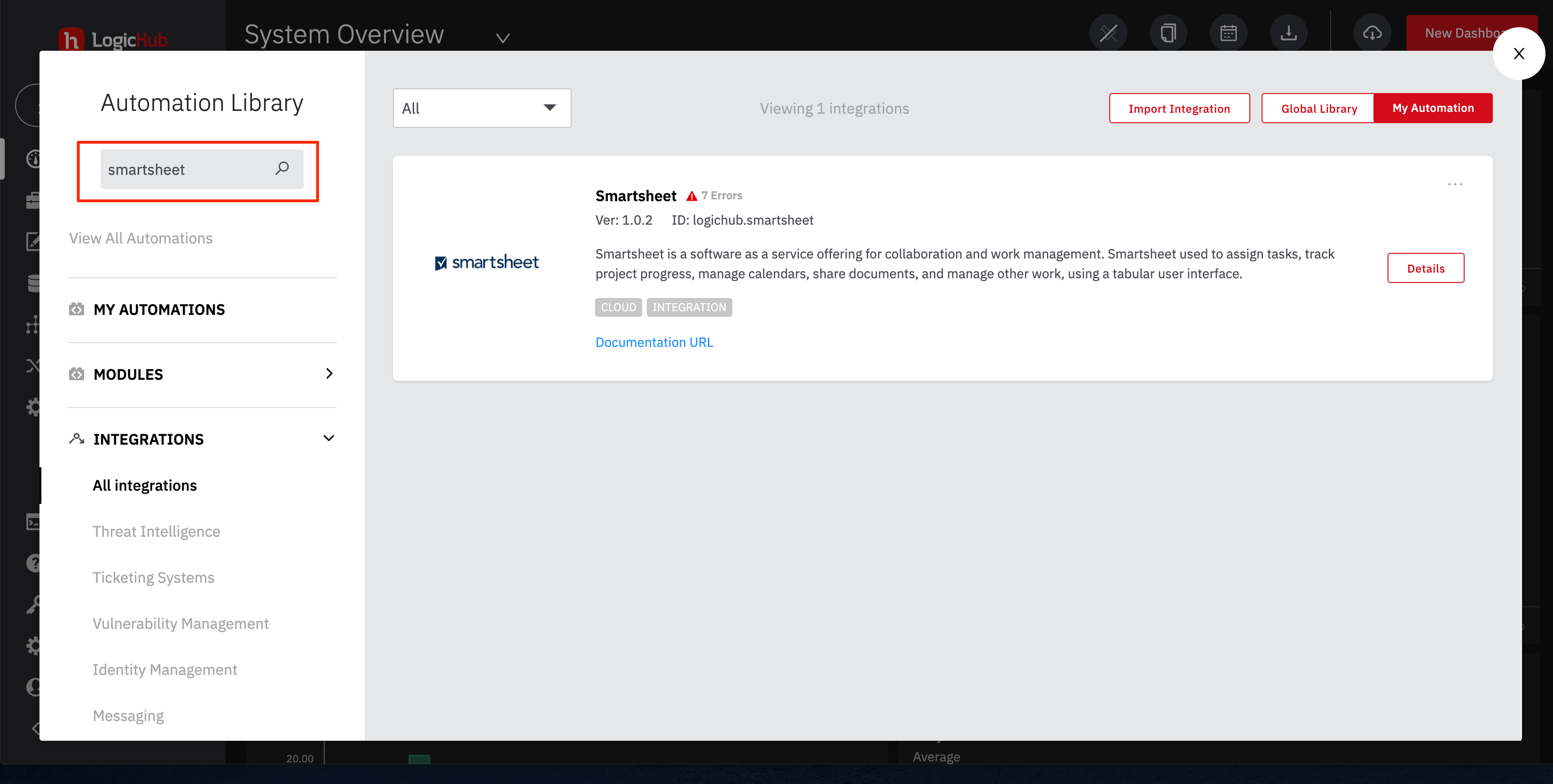Click Import Integration button
This screenshot has width=1553, height=784.
tap(1179, 108)
